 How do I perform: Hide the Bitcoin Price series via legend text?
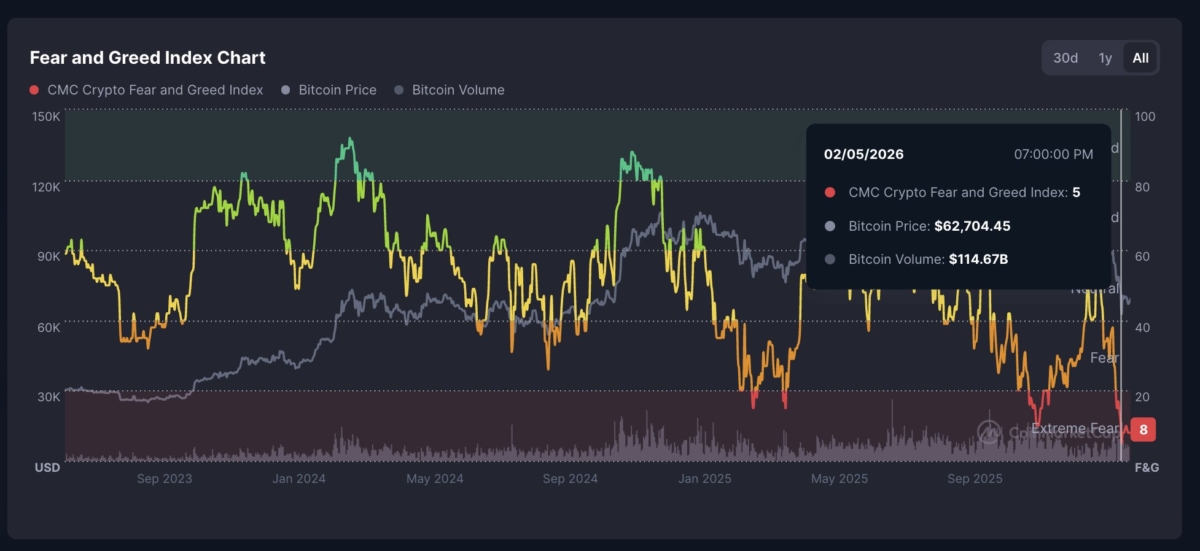337,90
